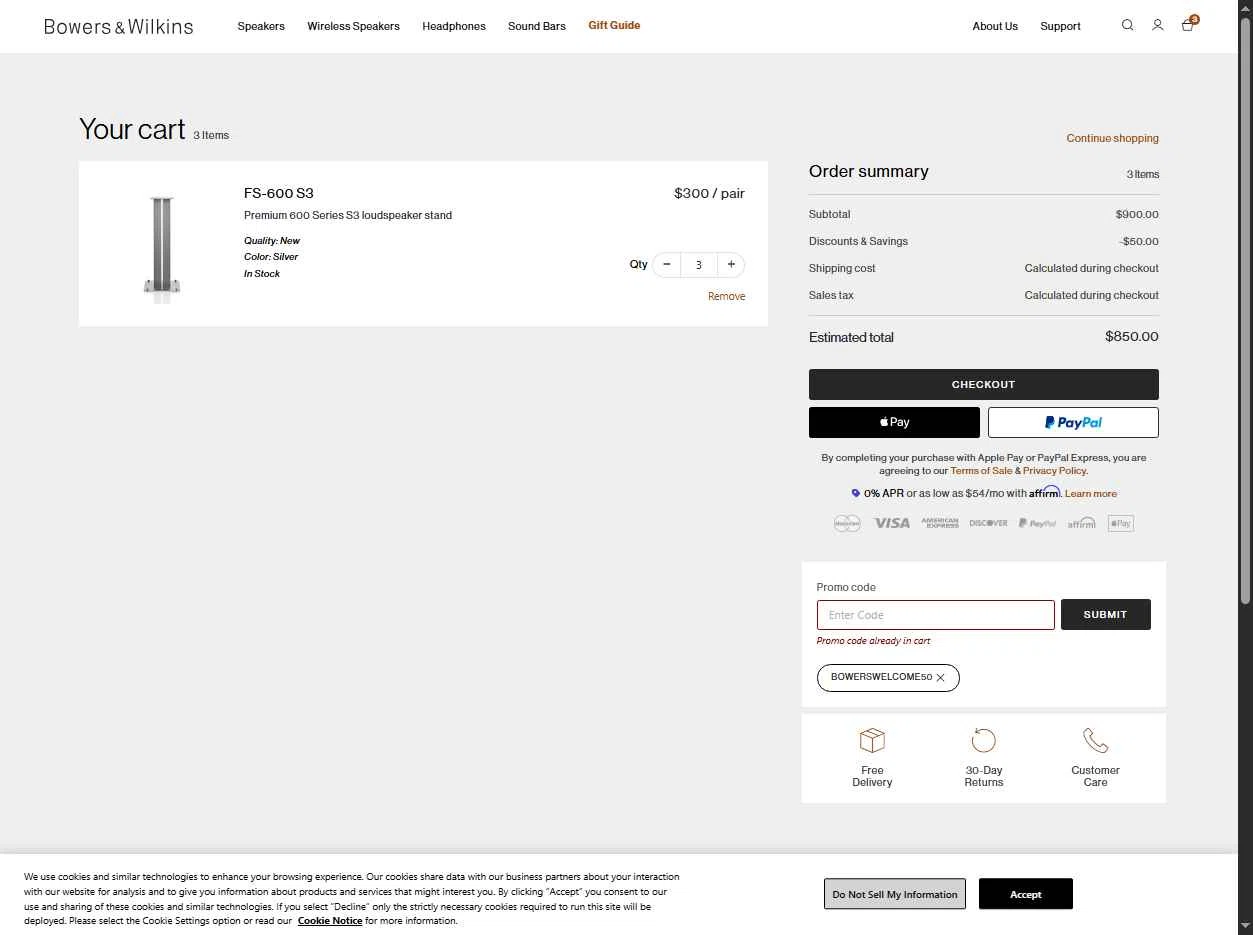Screen dimensions: 1253x935
Task: Click Continue shopping link
Action: [1112, 138]
